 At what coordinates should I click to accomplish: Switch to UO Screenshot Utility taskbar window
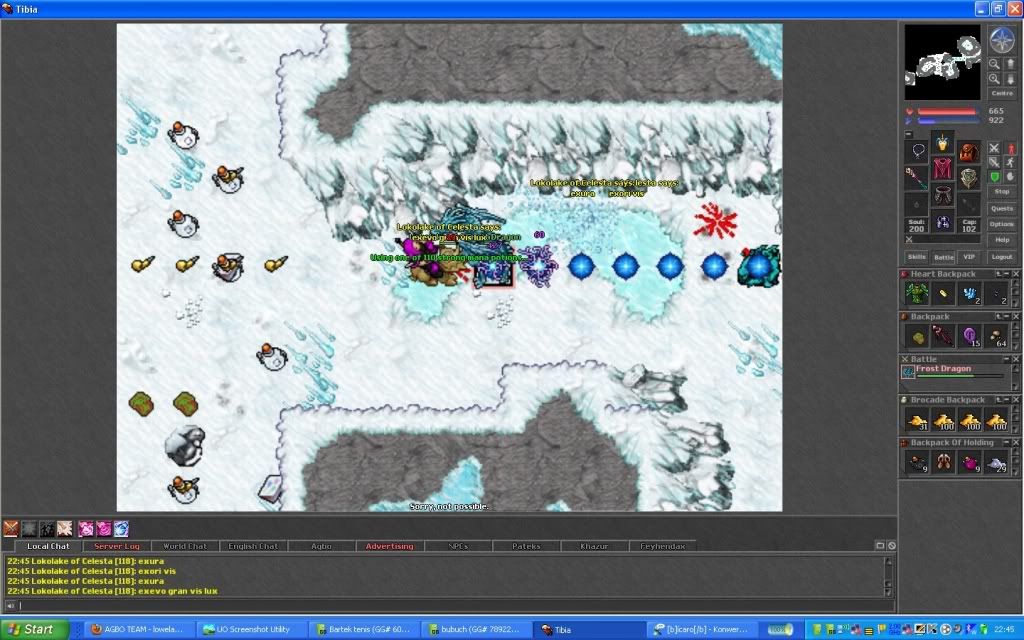click(x=251, y=630)
